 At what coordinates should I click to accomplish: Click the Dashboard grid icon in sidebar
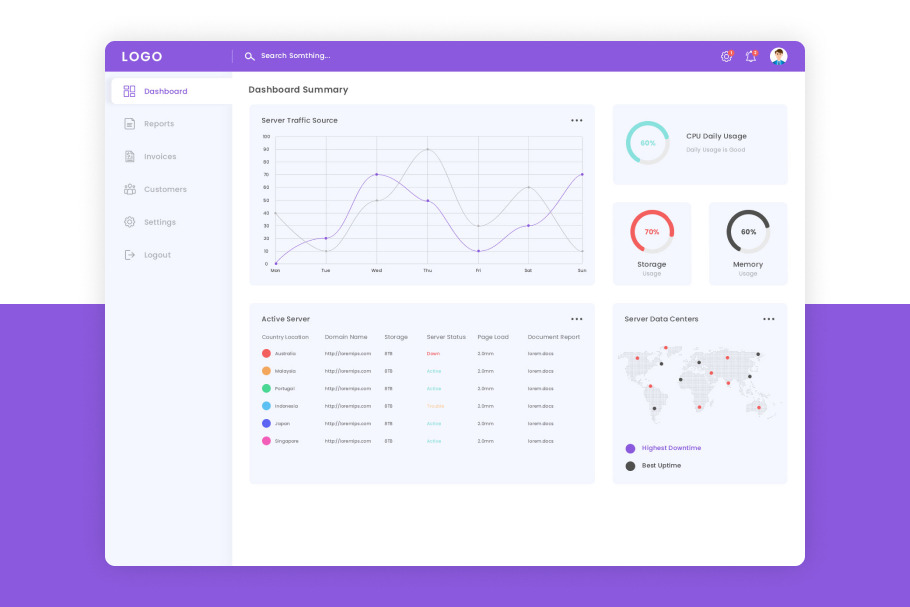coord(129,91)
